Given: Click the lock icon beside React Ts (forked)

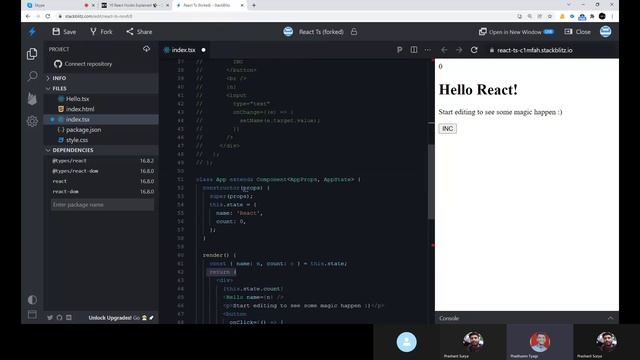Looking at the screenshot, I should coord(354,32).
